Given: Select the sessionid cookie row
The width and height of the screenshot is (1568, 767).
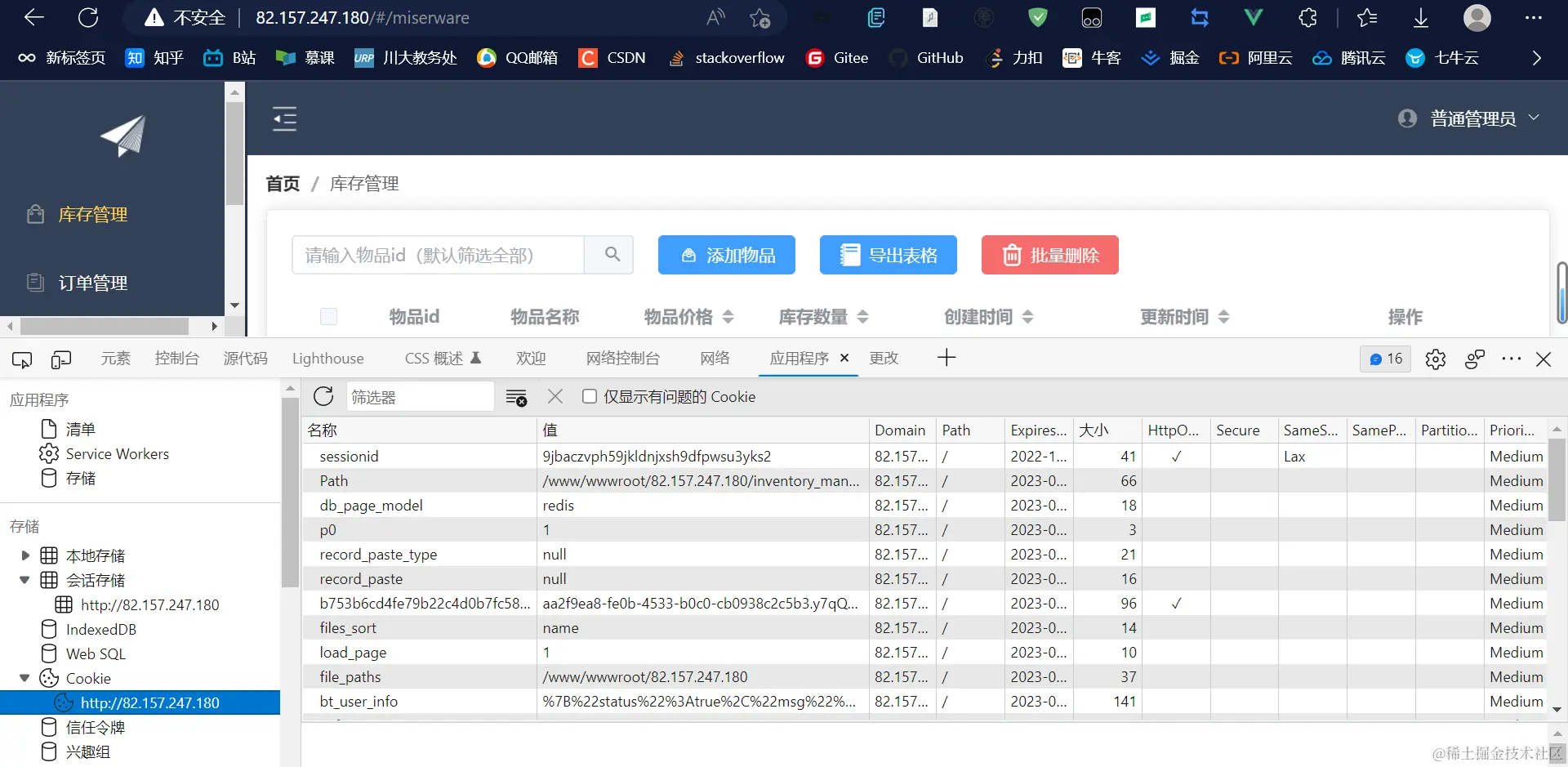Looking at the screenshot, I should pyautogui.click(x=923, y=456).
